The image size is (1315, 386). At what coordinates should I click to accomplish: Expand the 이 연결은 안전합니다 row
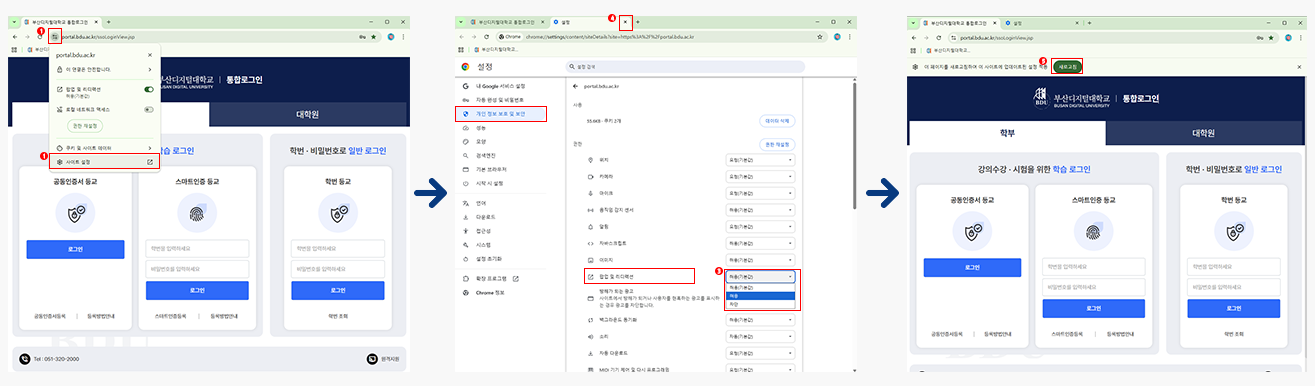[x=104, y=69]
